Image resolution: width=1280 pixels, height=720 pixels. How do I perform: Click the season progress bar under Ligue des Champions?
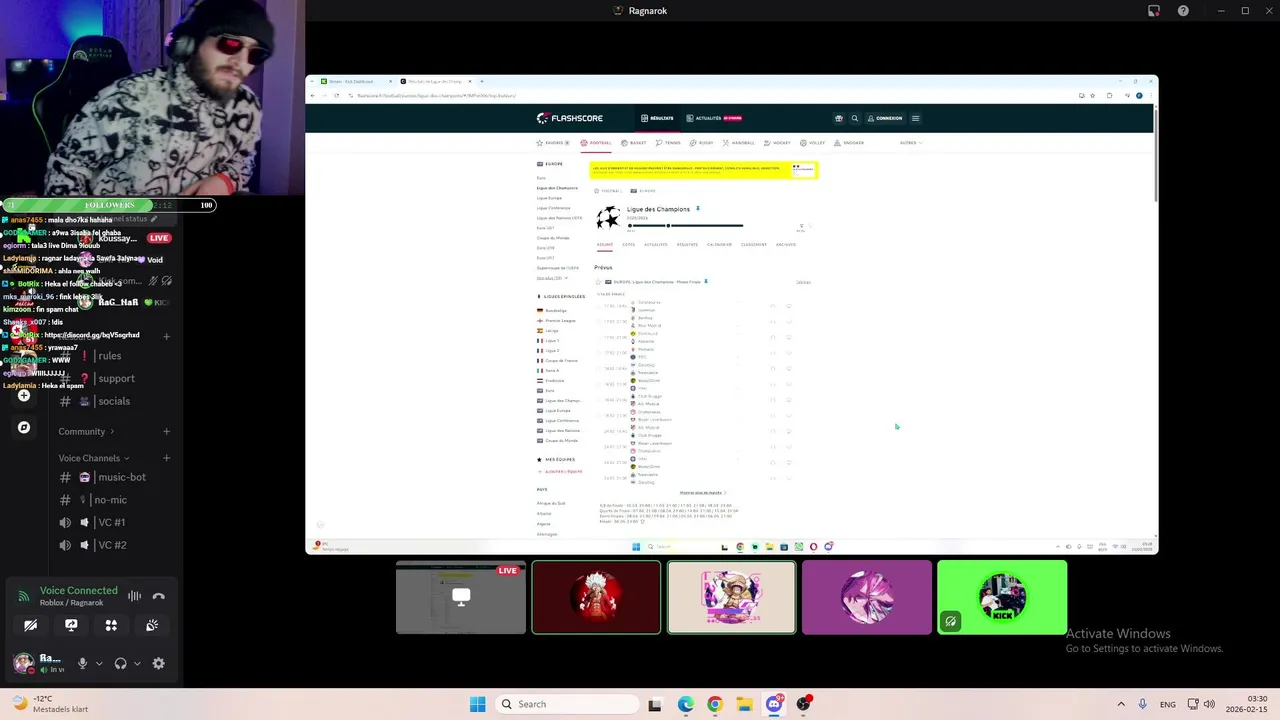[x=685, y=226]
